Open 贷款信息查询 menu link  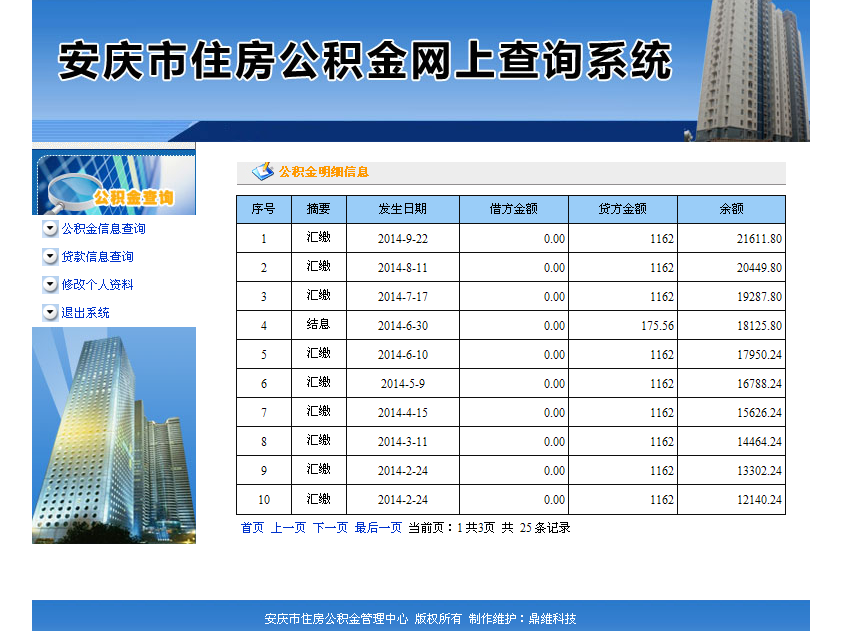tap(98, 257)
